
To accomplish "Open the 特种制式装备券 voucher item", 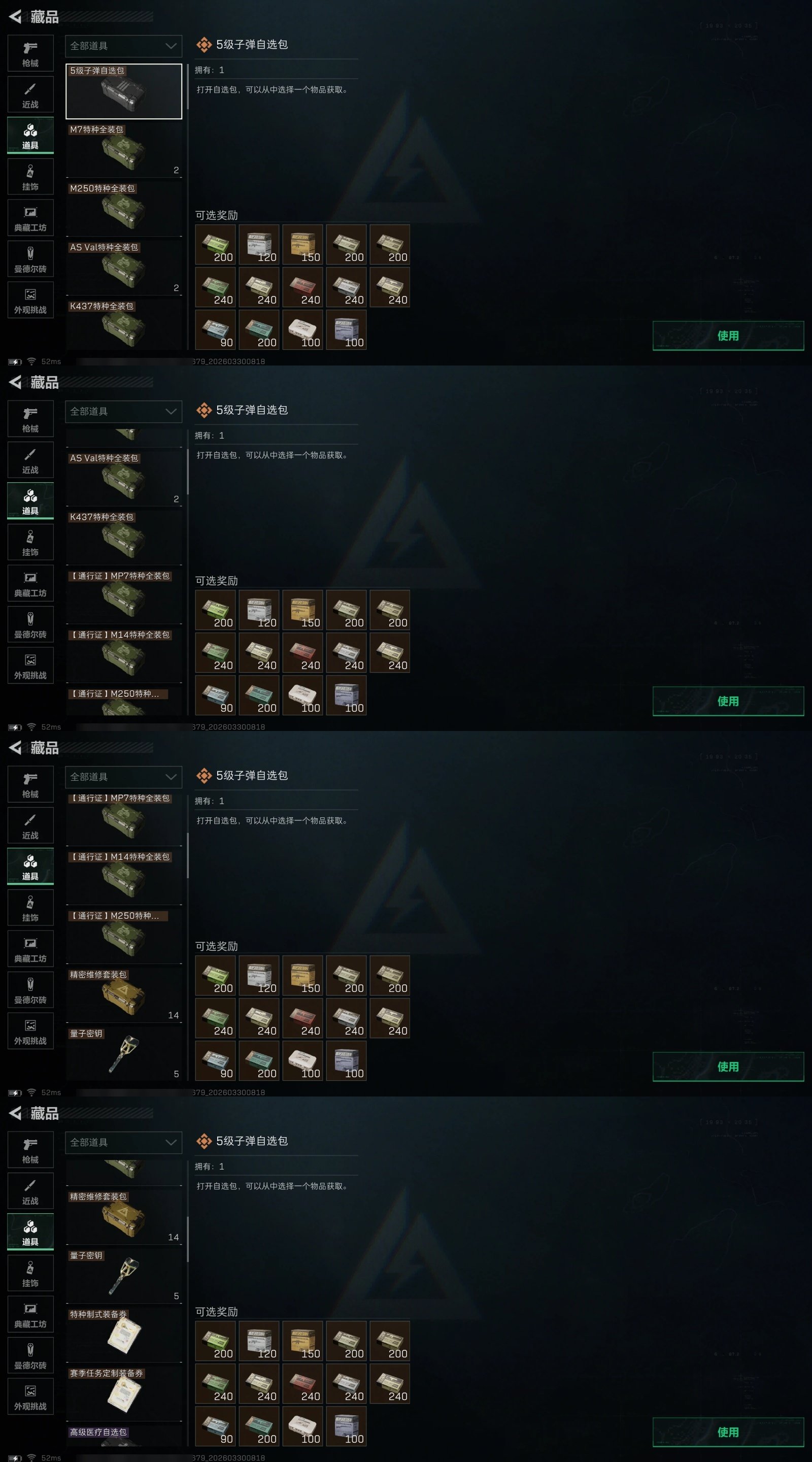I will (124, 1335).
